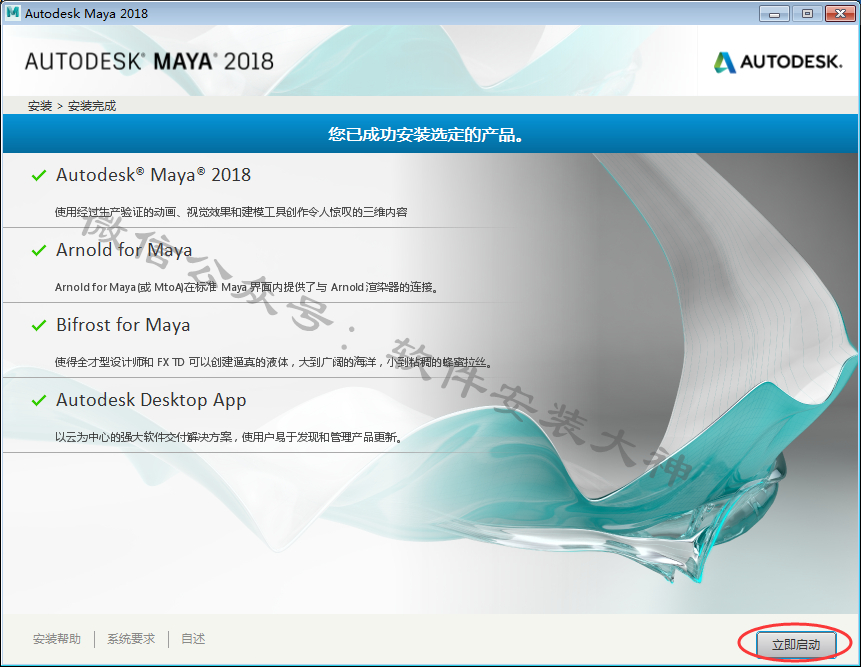Click the description starting 以云为中心的强大软件
This screenshot has width=861, height=667.
[229, 437]
